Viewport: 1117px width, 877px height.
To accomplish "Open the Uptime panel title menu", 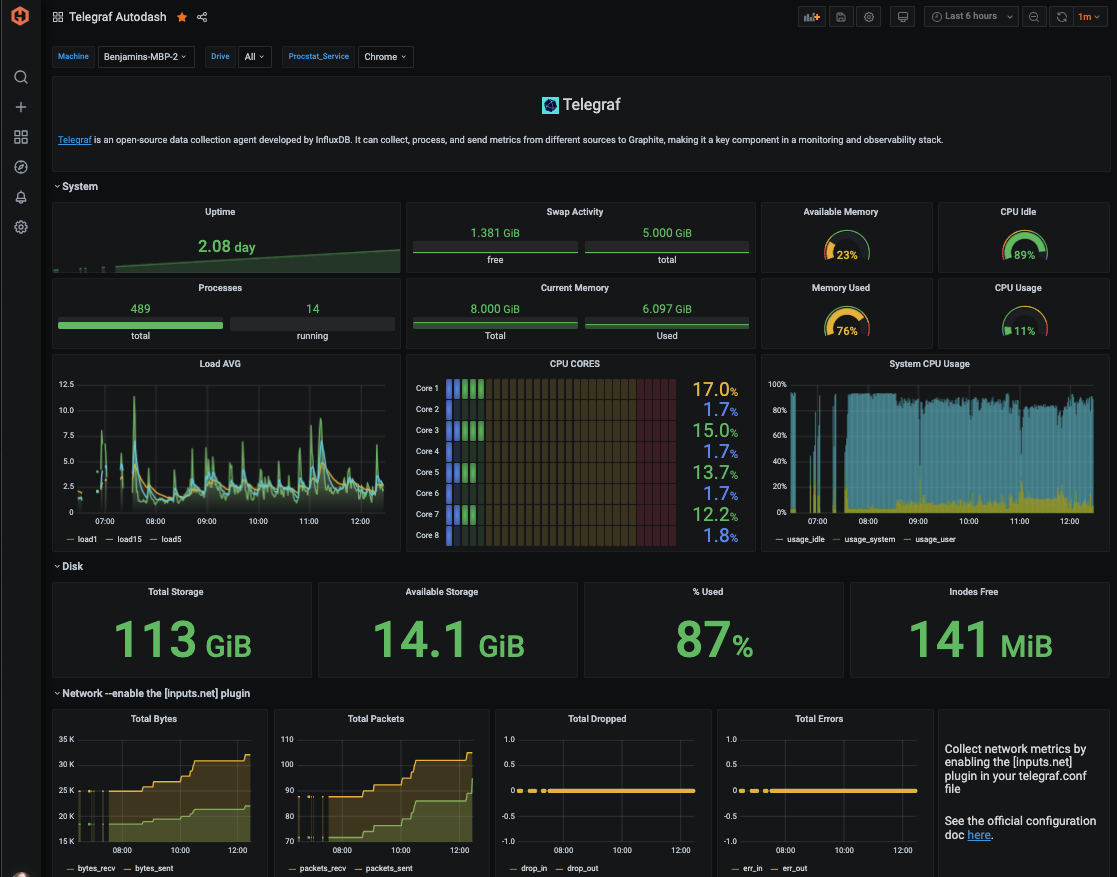I will click(x=220, y=212).
